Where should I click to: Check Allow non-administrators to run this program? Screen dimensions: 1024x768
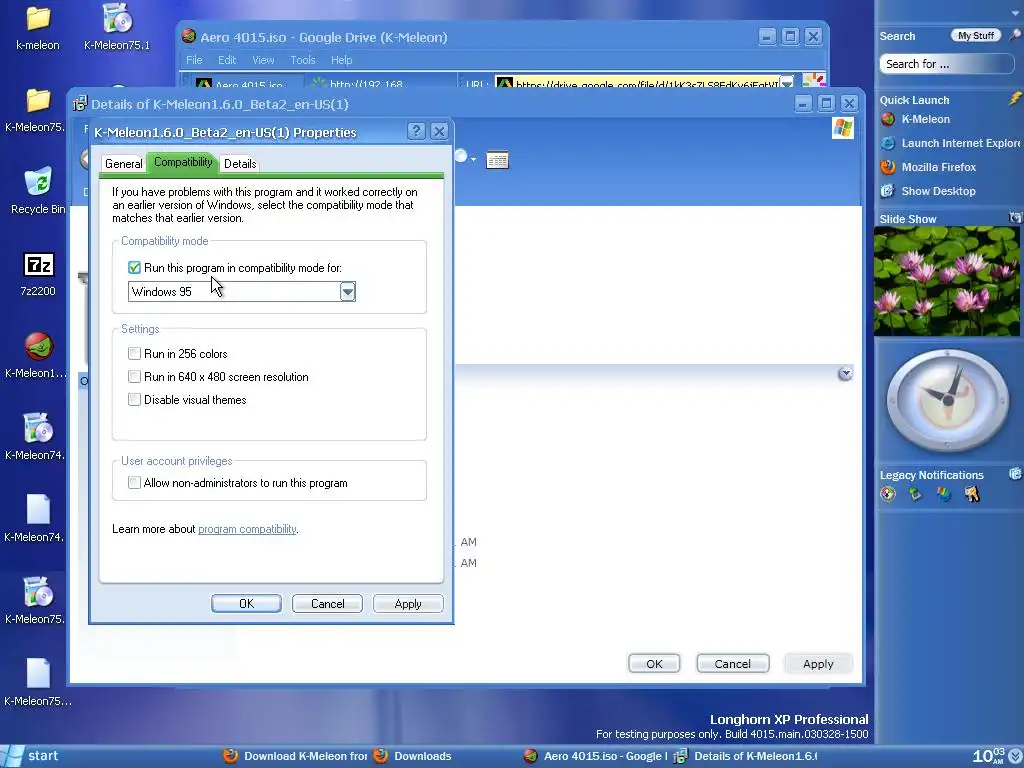(x=135, y=483)
